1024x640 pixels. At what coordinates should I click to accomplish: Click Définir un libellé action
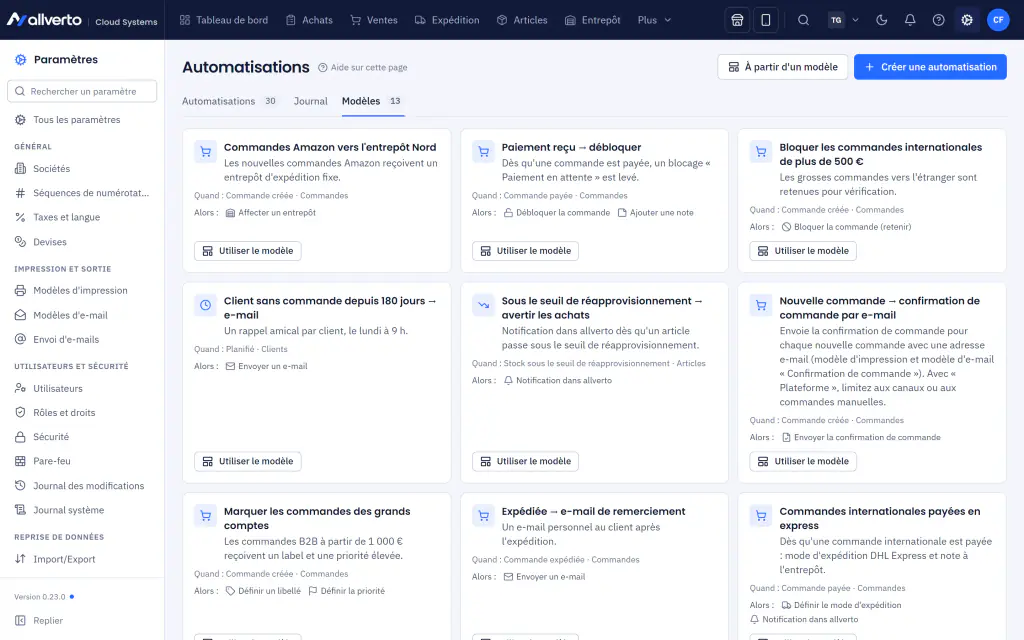coord(263,591)
